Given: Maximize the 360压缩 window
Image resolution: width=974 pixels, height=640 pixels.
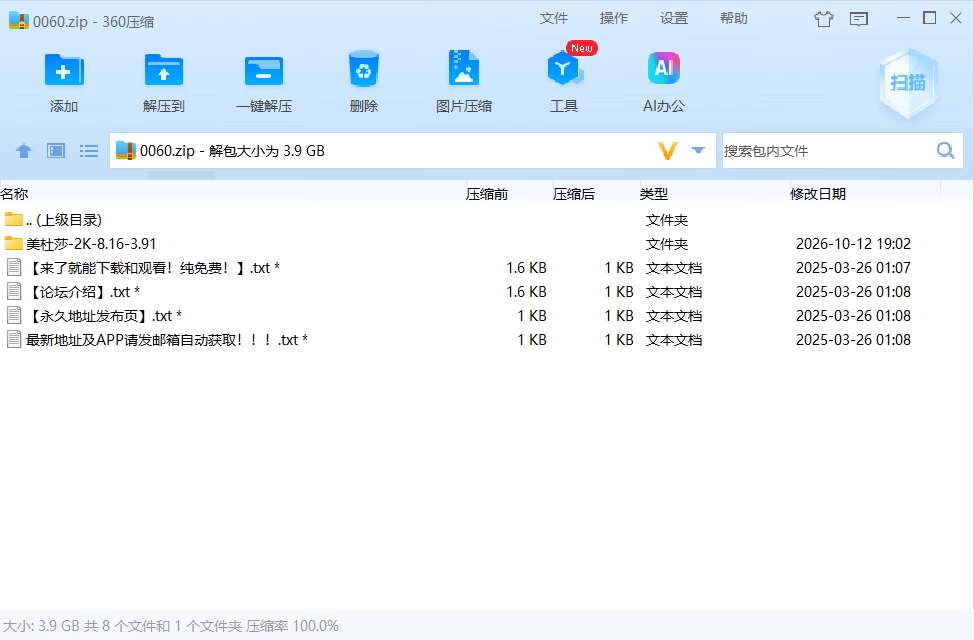Looking at the screenshot, I should tap(929, 18).
